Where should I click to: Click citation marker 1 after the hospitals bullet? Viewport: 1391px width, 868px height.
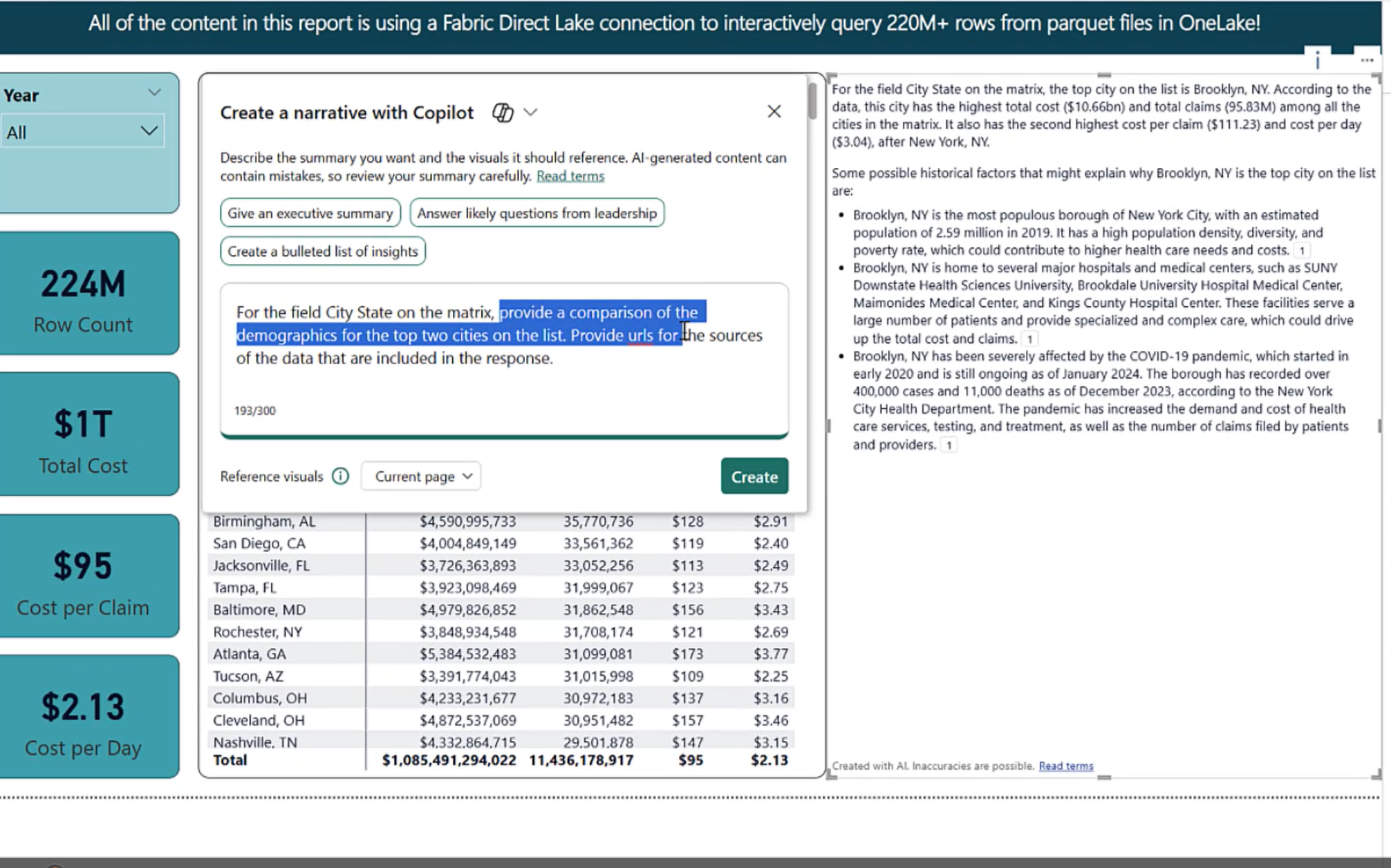click(x=1030, y=339)
